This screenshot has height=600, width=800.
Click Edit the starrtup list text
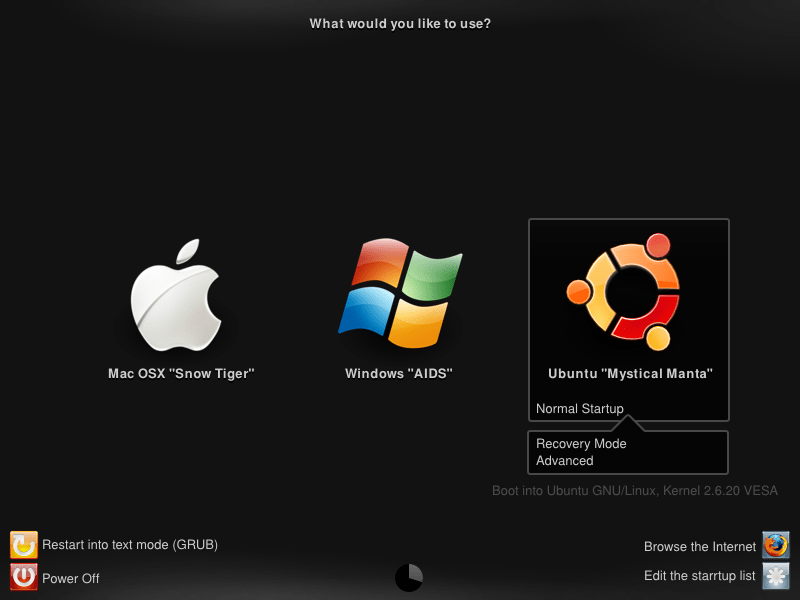tap(700, 576)
